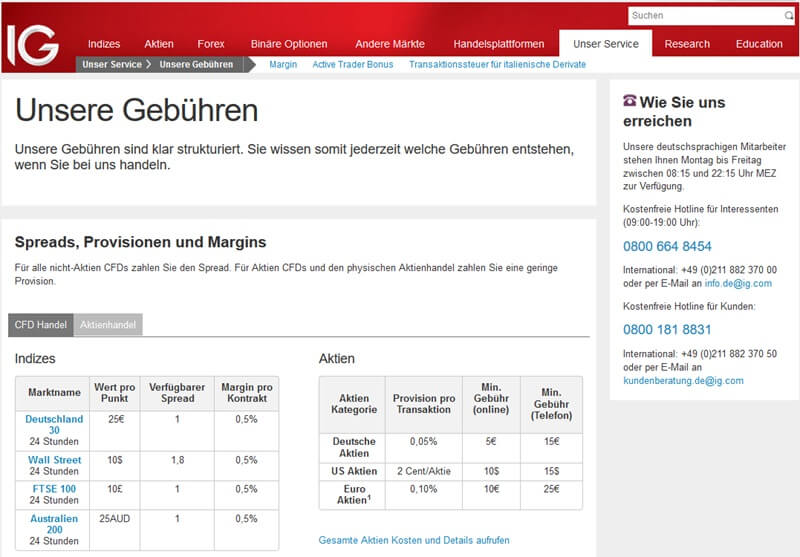Viewport: 800px width, 557px height.
Task: Click the Margin pro Kontrakt column header
Action: [x=247, y=392]
